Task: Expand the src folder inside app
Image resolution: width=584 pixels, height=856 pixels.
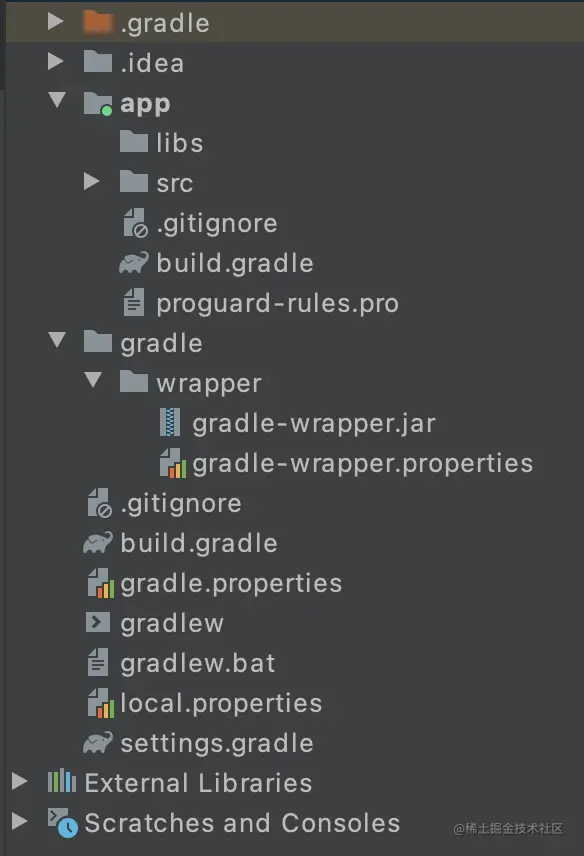Action: tap(92, 182)
